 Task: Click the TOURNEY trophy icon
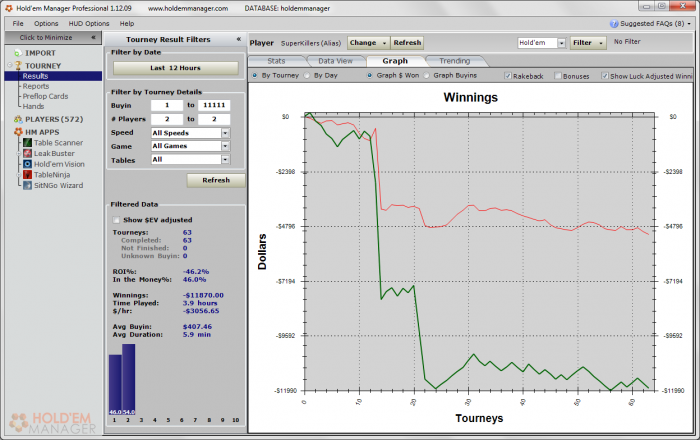click(18, 66)
